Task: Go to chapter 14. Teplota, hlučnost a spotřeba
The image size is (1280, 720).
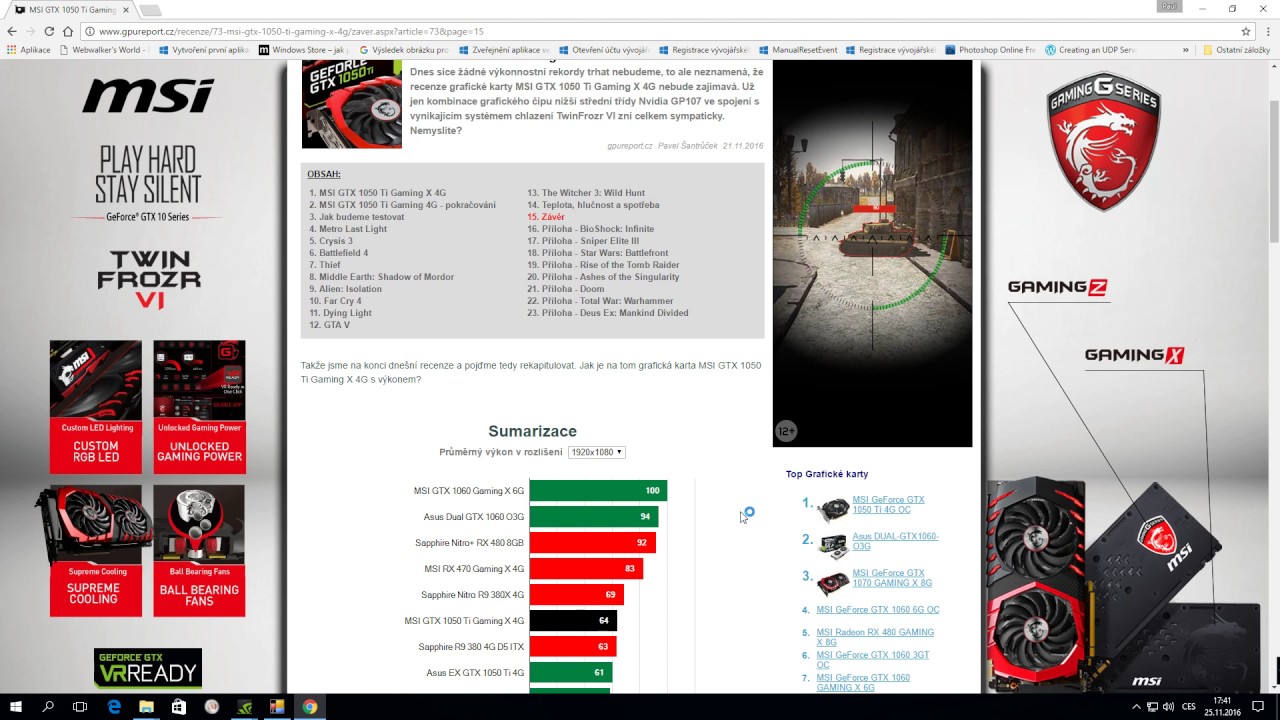Action: click(x=593, y=205)
